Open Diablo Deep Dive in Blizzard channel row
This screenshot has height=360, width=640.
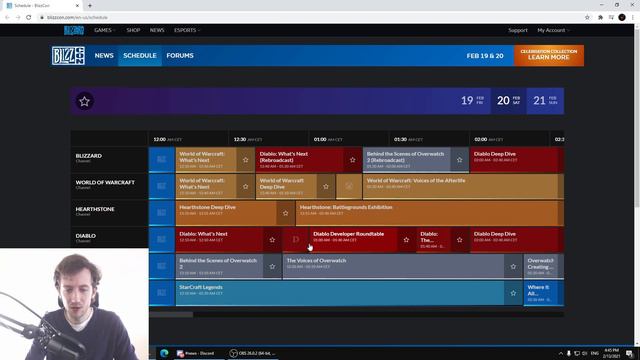click(517, 160)
